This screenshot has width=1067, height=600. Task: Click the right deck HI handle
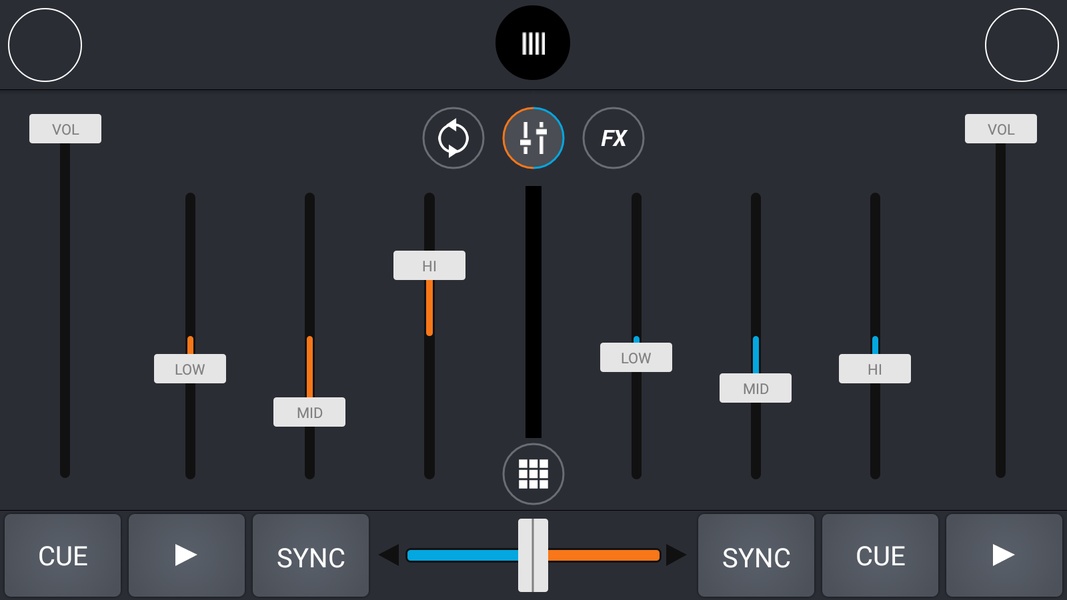[x=875, y=369]
